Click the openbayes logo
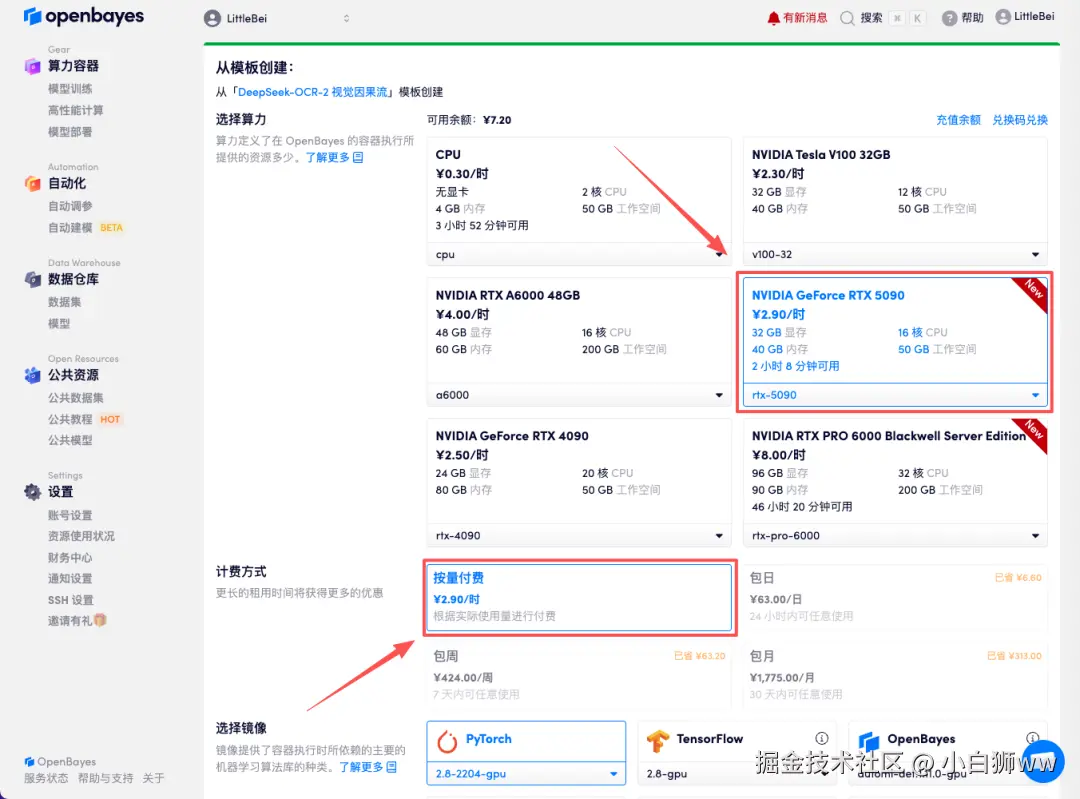Viewport: 1080px width, 799px height. pyautogui.click(x=83, y=16)
